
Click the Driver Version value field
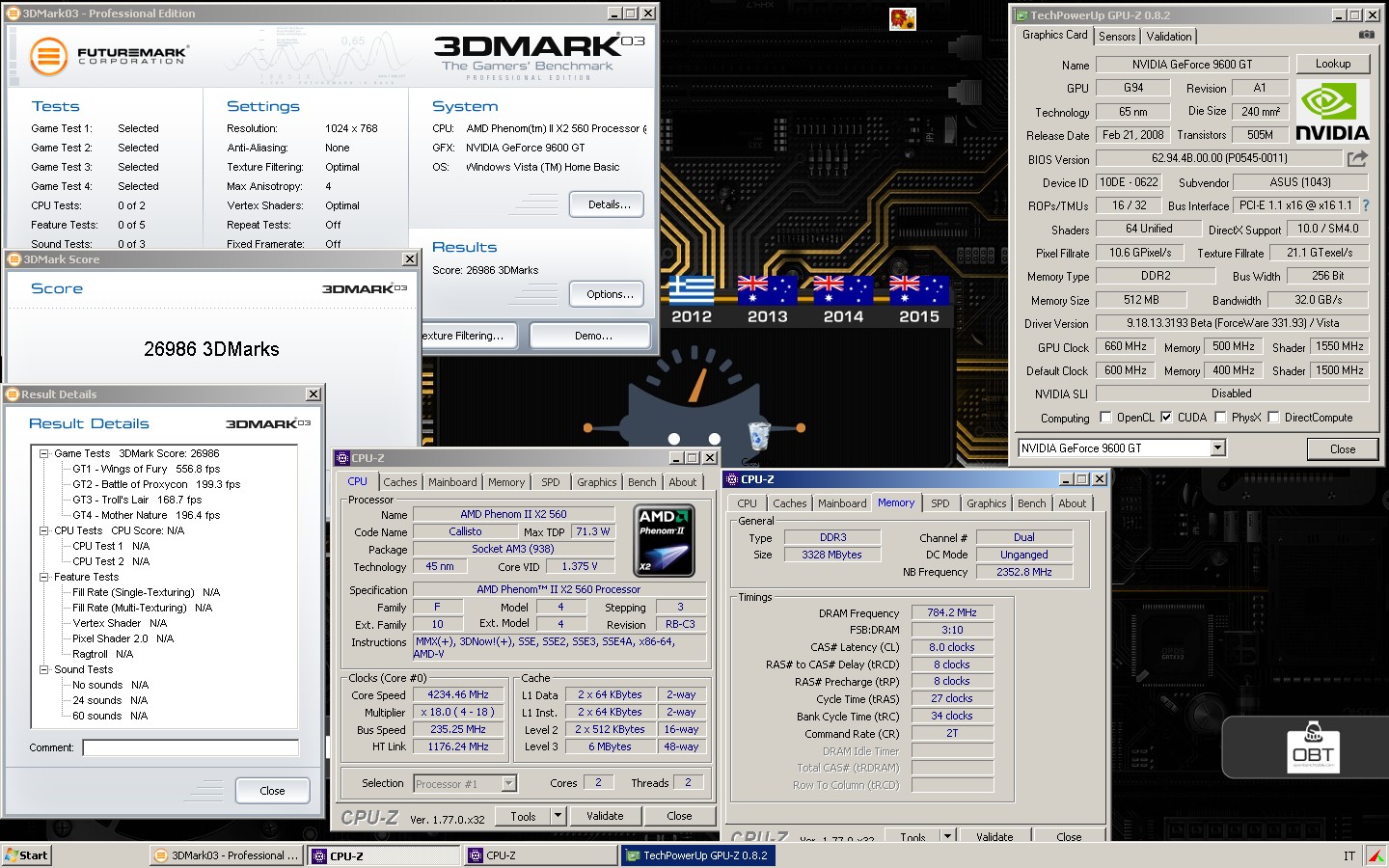[1233, 323]
